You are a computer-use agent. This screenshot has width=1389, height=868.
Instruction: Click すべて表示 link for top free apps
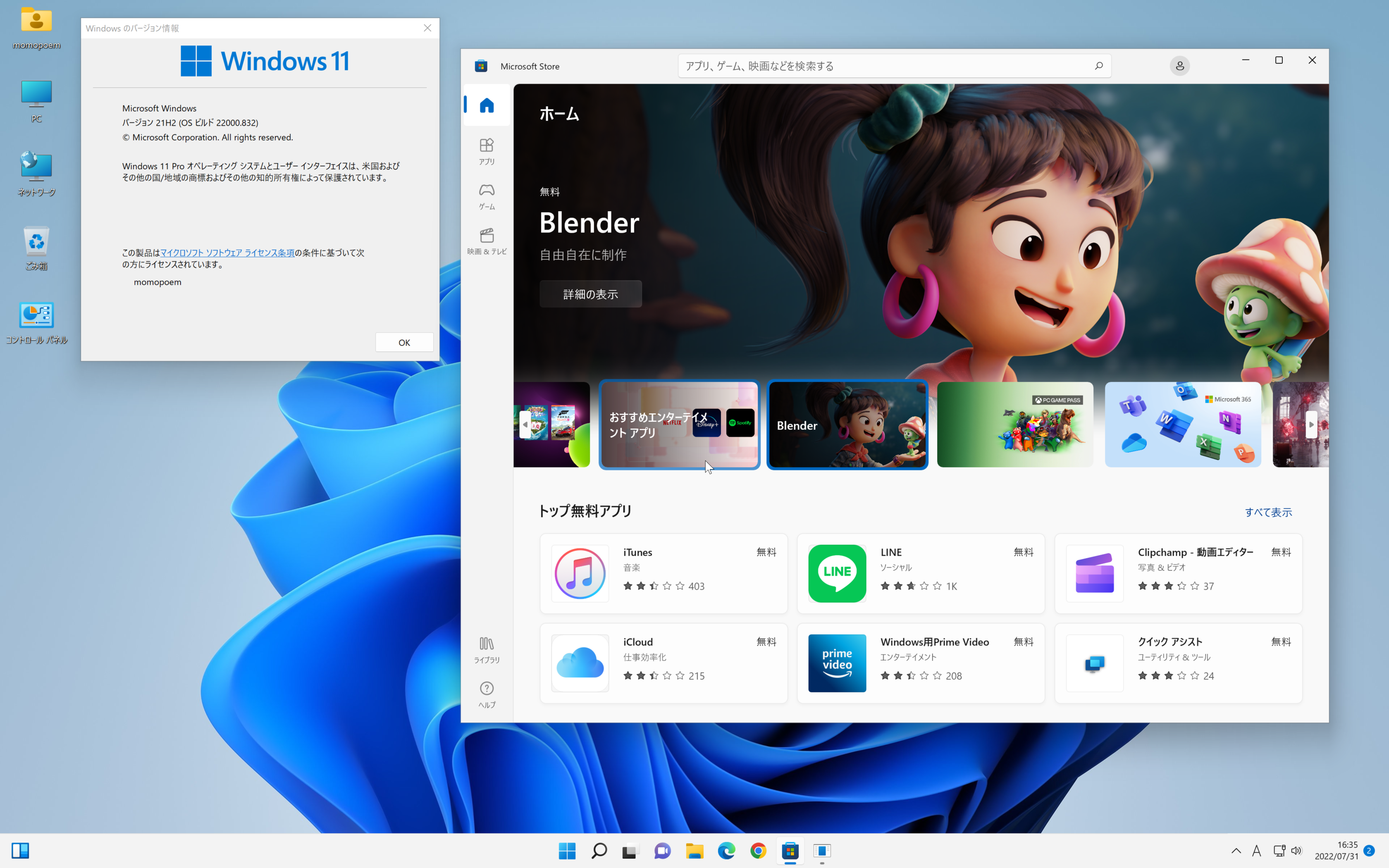pos(1268,512)
